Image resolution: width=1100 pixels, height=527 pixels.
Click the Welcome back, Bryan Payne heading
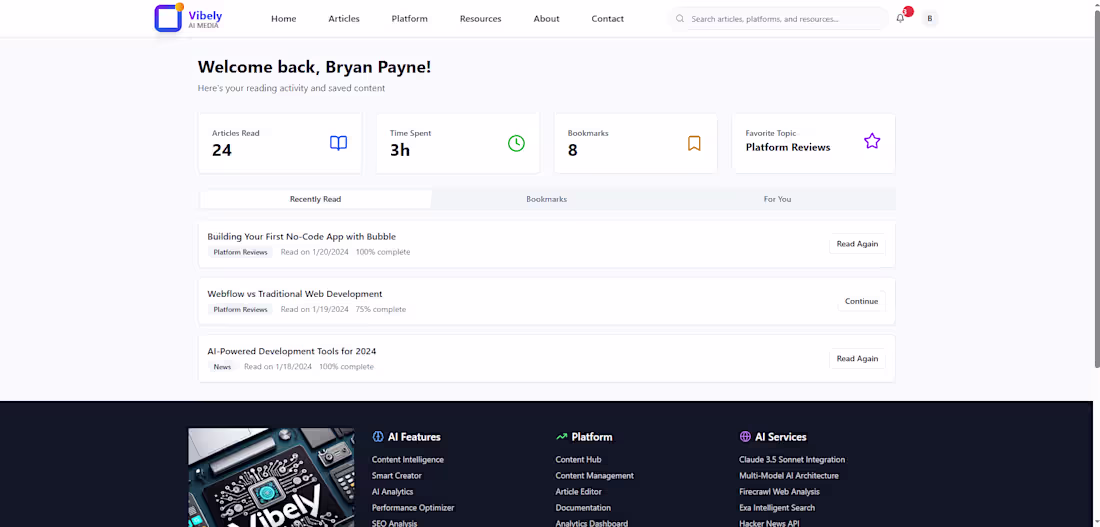[x=314, y=67]
